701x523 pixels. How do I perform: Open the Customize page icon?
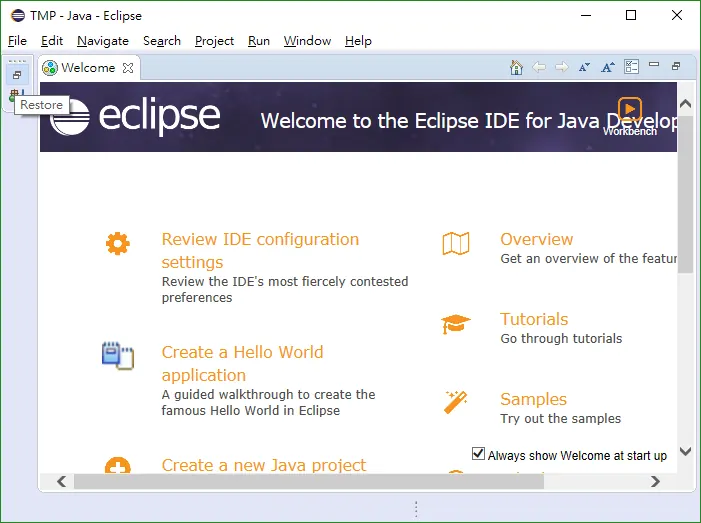click(x=631, y=67)
